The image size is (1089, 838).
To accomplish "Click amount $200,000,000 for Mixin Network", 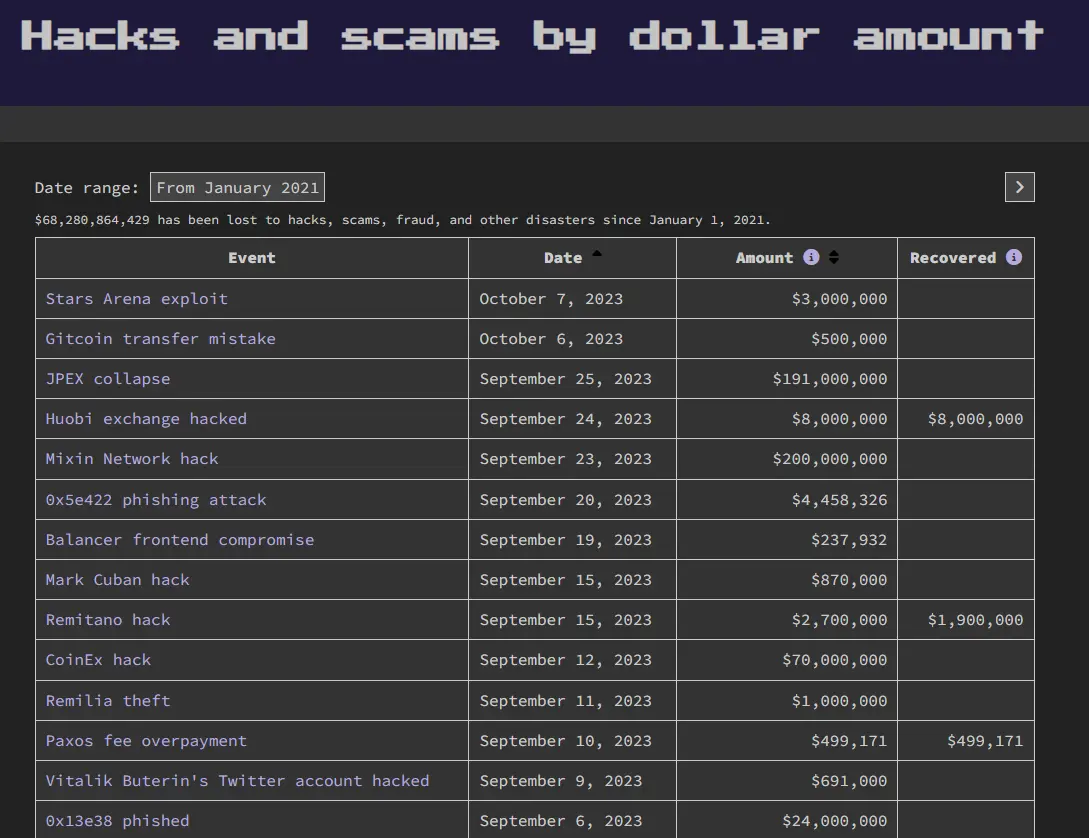I will pos(829,459).
